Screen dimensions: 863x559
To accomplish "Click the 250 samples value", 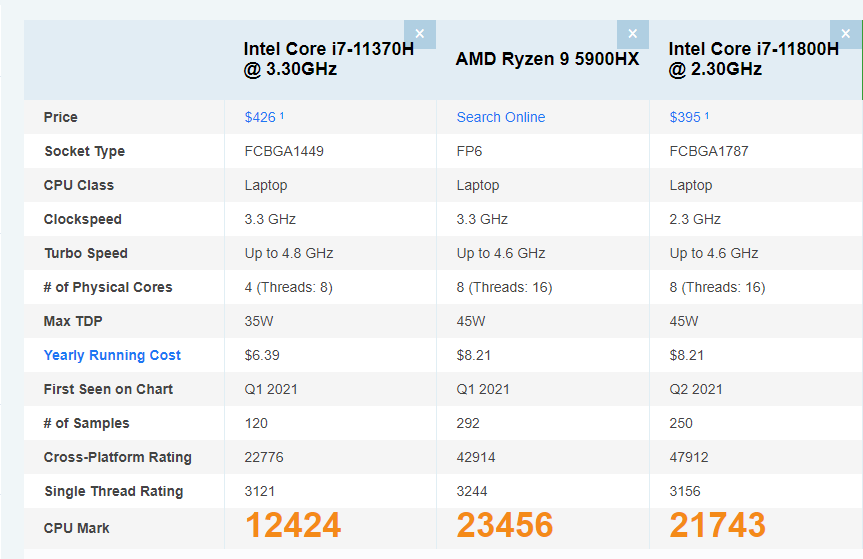I will (681, 424).
